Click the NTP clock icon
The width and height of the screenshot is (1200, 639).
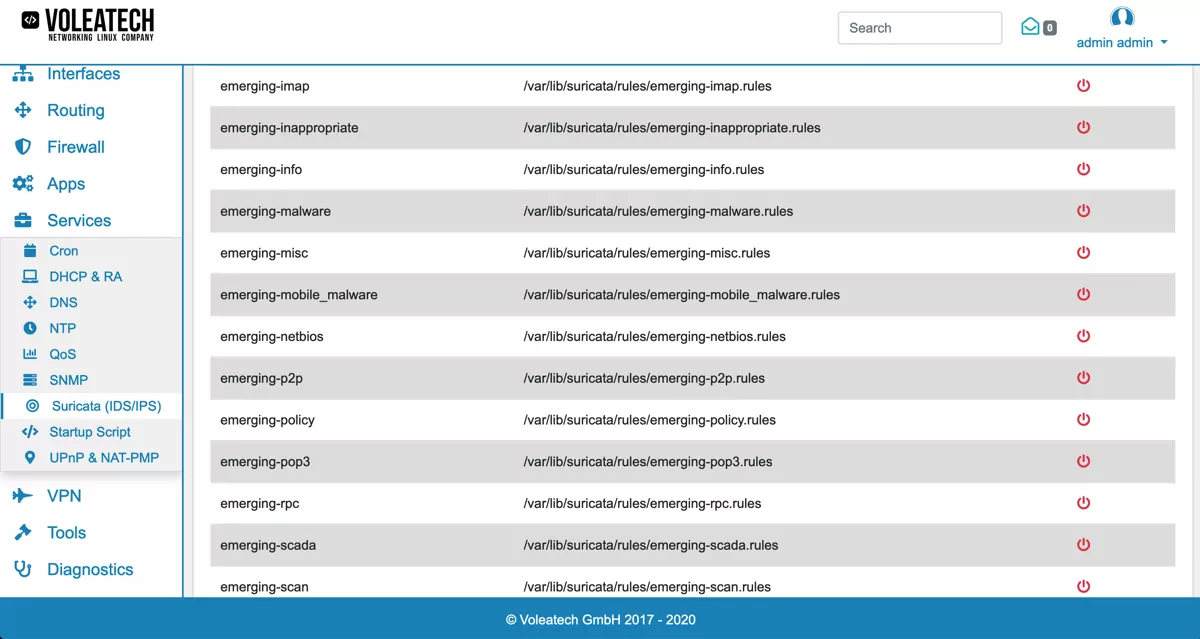click(x=33, y=327)
